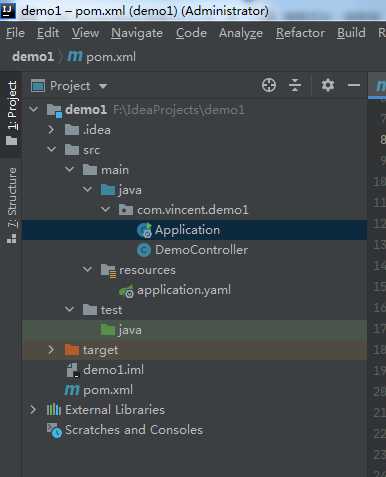Open the Analyze menu
The image size is (386, 477).
pos(241,33)
